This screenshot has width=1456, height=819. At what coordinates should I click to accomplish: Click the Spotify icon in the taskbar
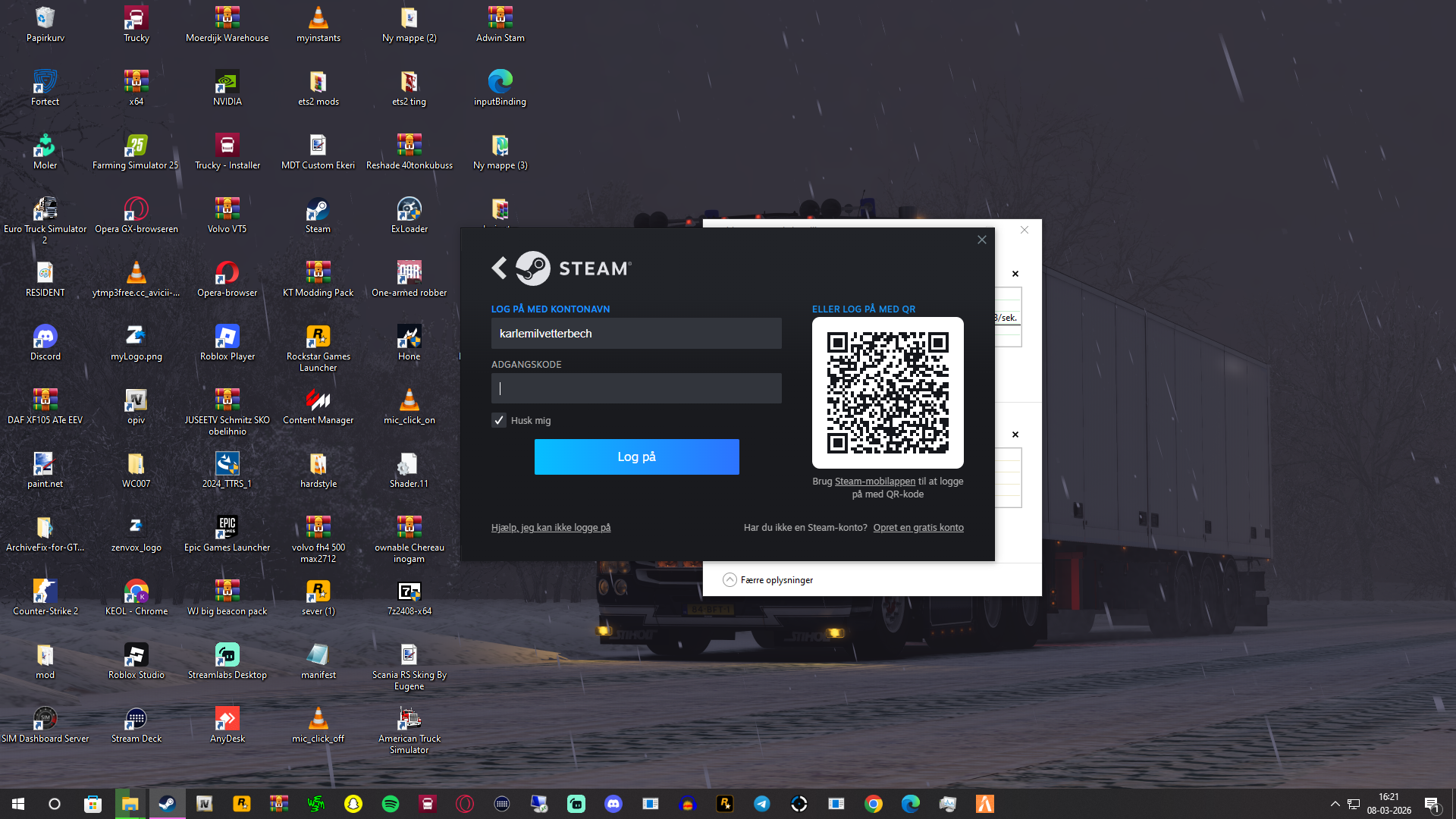point(391,804)
